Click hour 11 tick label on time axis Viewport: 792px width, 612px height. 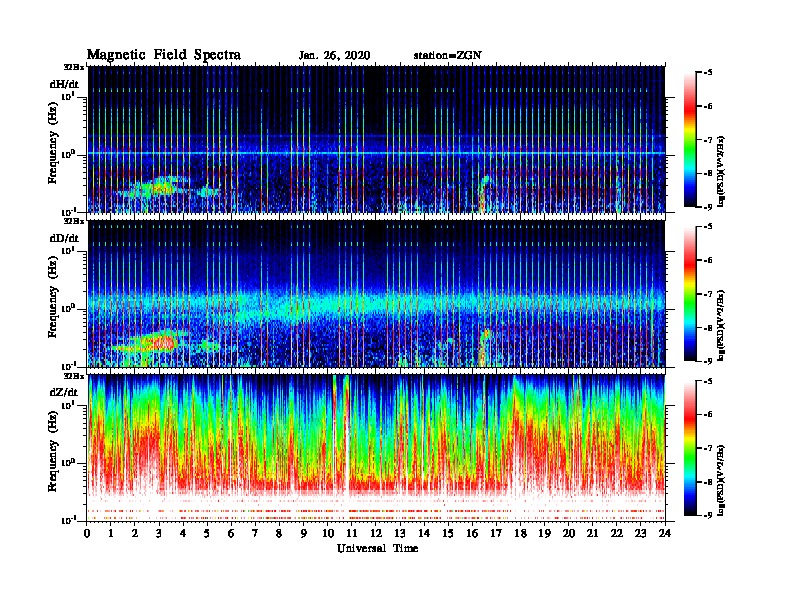(352, 534)
